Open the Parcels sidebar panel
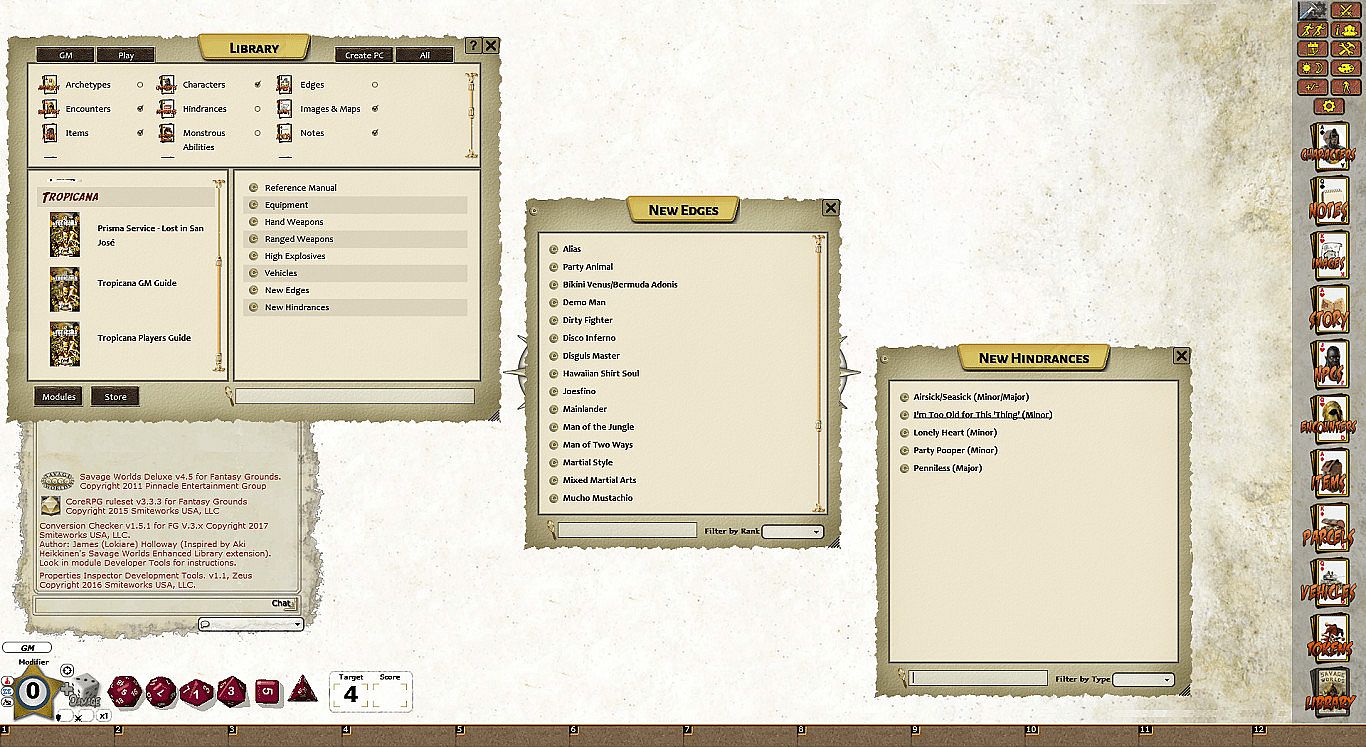1366x747 pixels. pos(1328,530)
